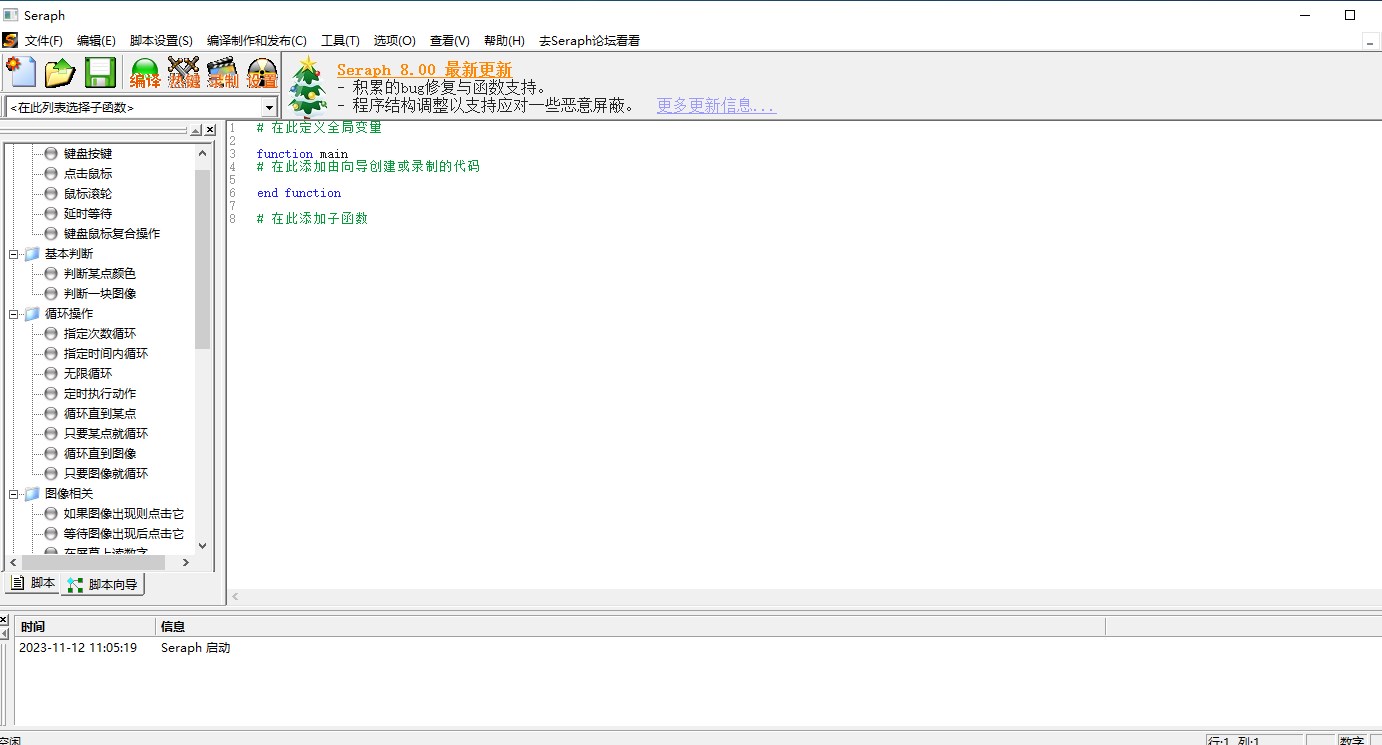Screen dimensions: 1382x745
Task: Close the left wizard panel
Action: 210,130
